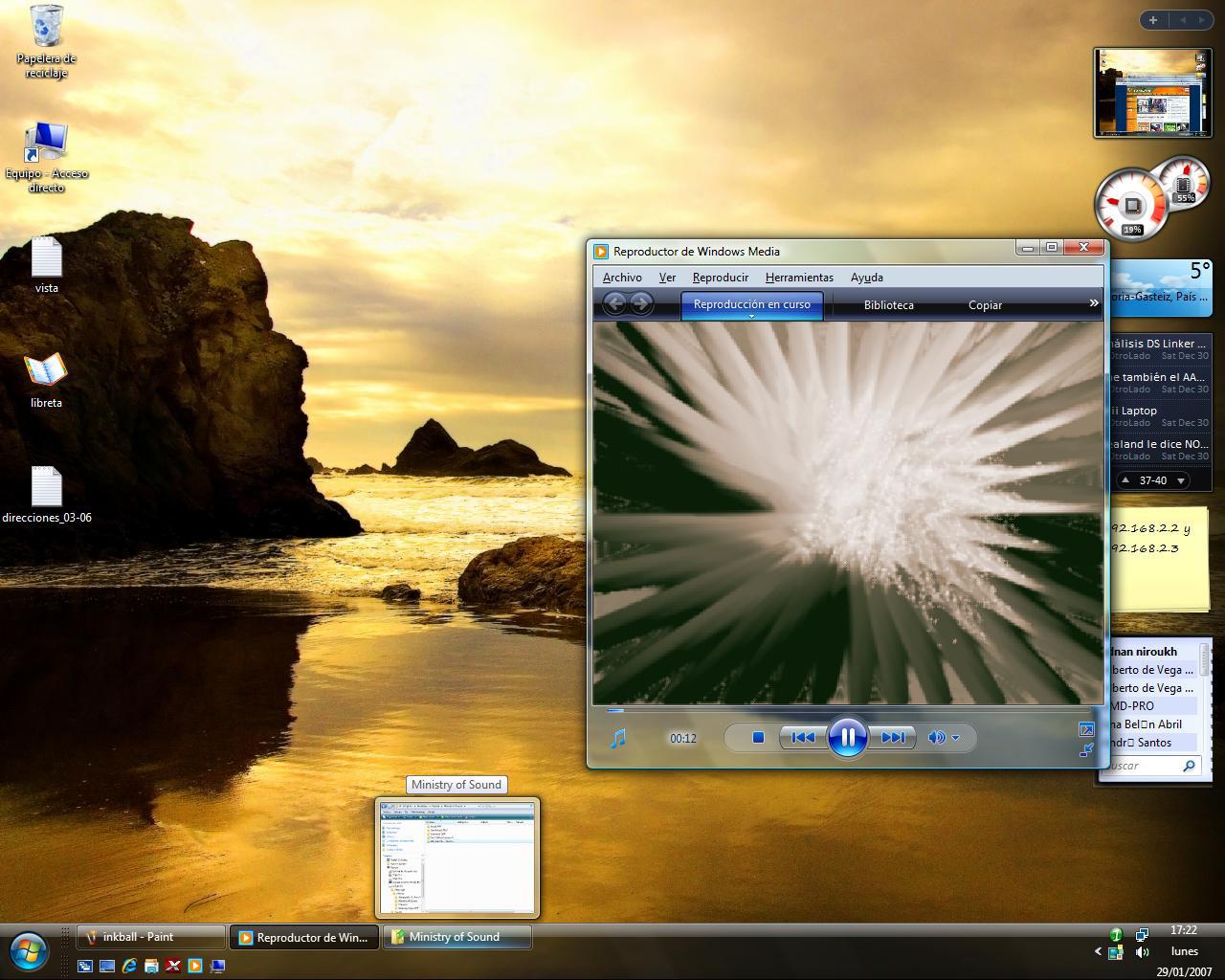The height and width of the screenshot is (980, 1225).
Task: Select the Equipo - Acceso directo icon
Action: (x=46, y=158)
